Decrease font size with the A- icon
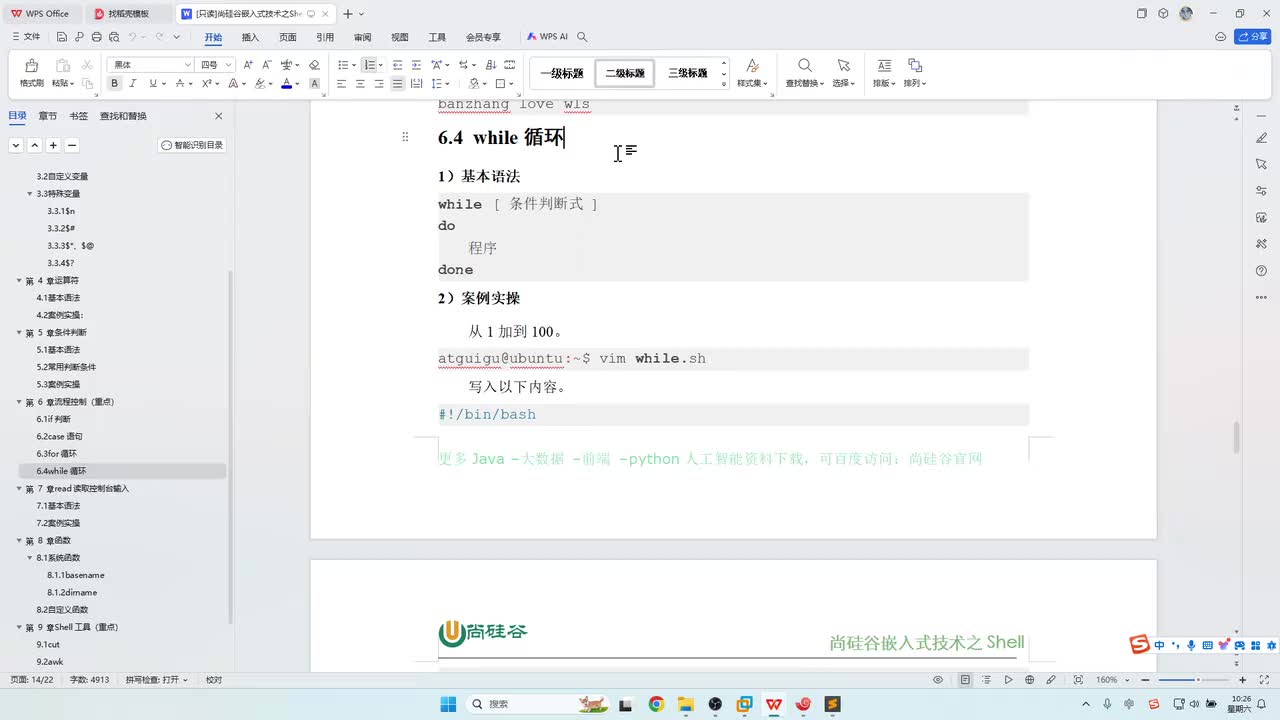The height and width of the screenshot is (720, 1280). 267,65
